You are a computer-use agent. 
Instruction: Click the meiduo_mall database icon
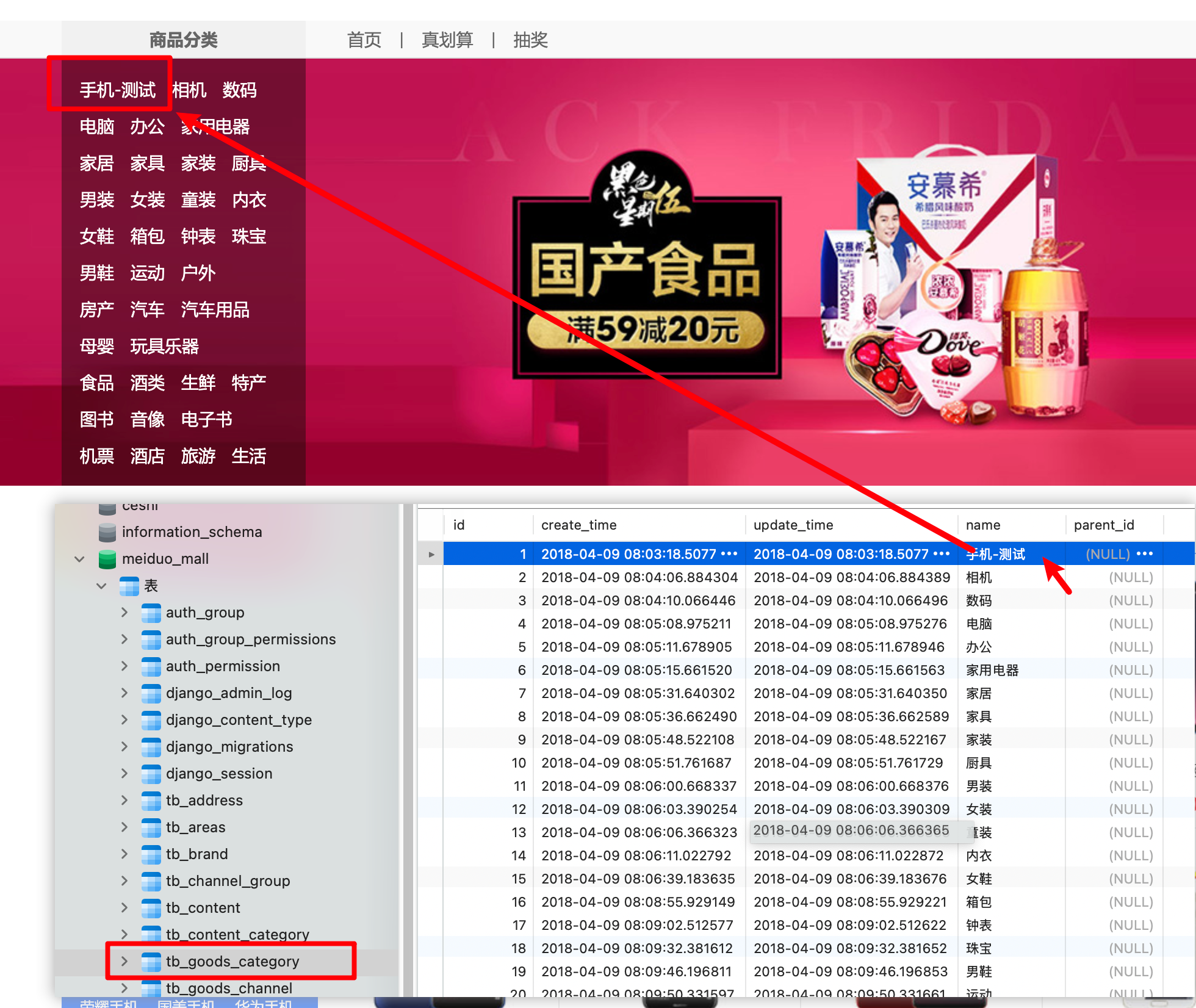pos(107,559)
